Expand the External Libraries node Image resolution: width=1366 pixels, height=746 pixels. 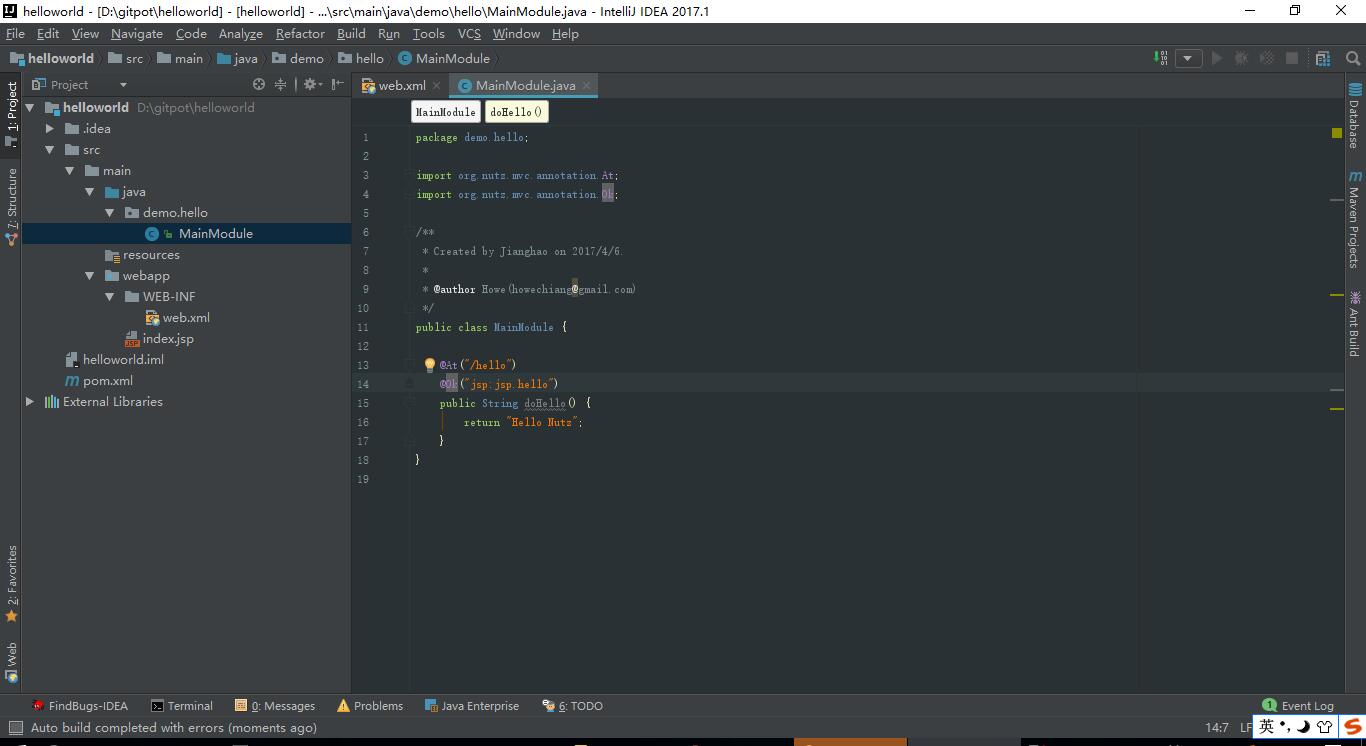[30, 402]
